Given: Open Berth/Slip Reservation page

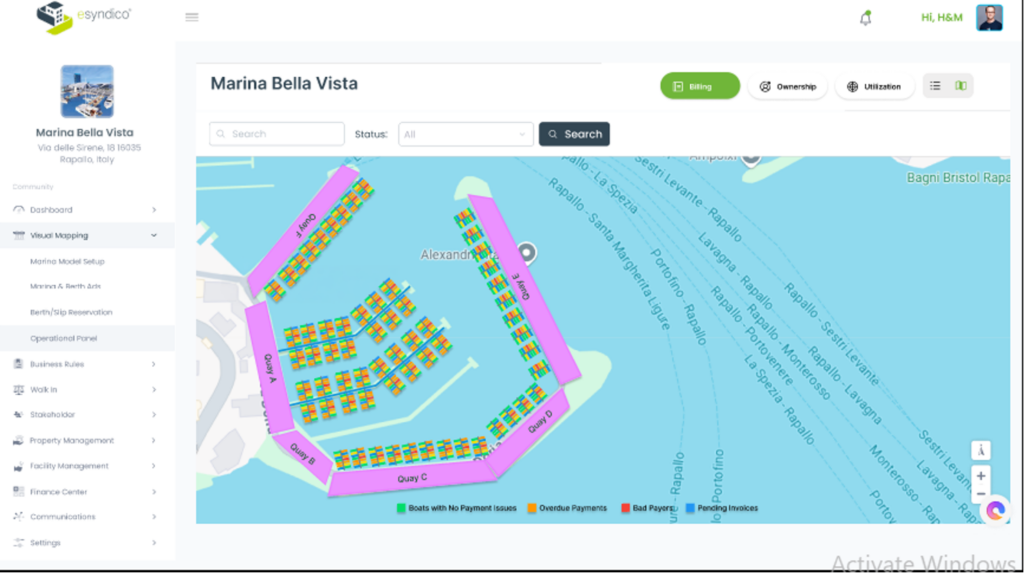Looking at the screenshot, I should (x=71, y=312).
